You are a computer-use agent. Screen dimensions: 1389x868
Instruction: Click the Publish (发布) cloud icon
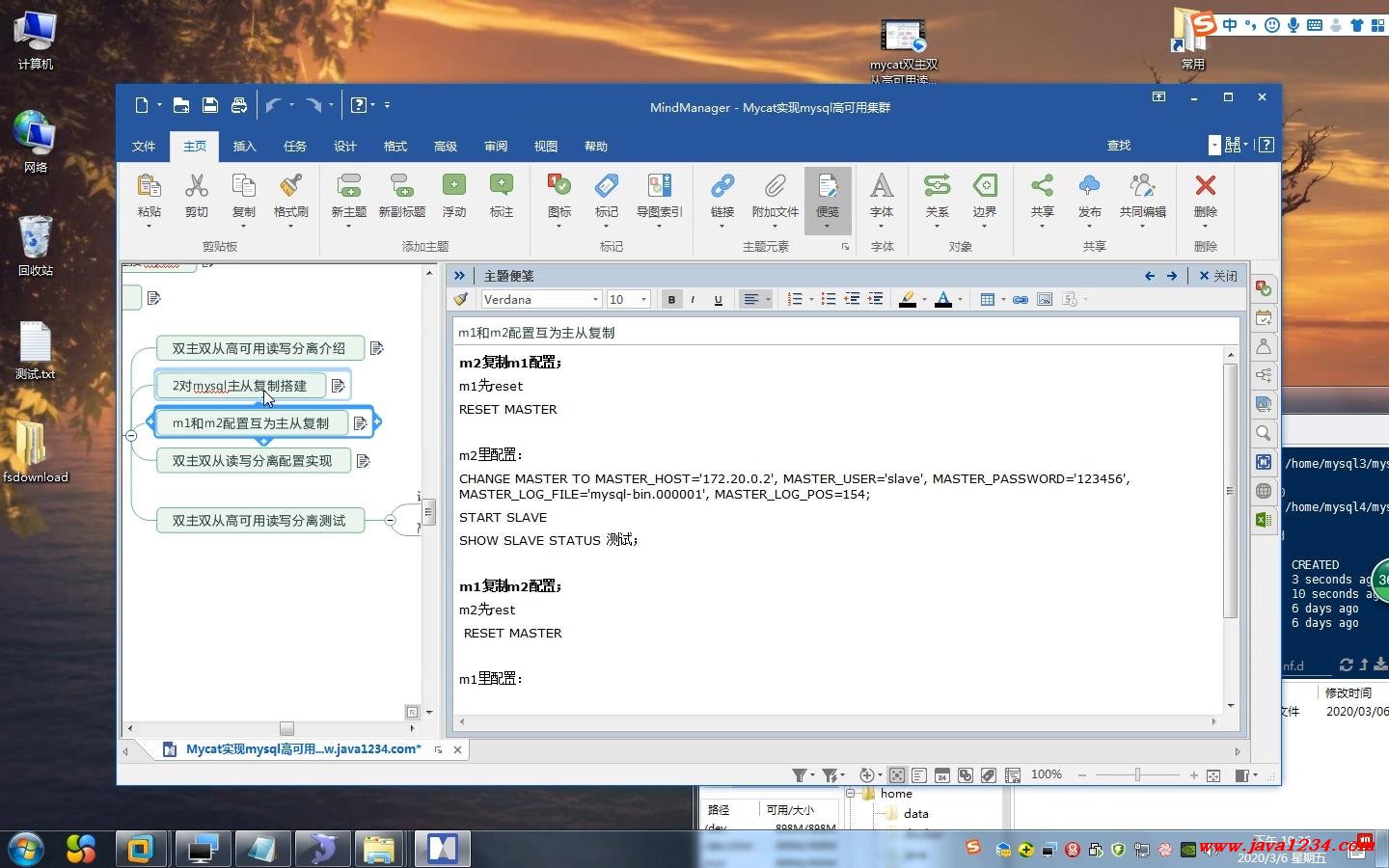pyautogui.click(x=1089, y=186)
